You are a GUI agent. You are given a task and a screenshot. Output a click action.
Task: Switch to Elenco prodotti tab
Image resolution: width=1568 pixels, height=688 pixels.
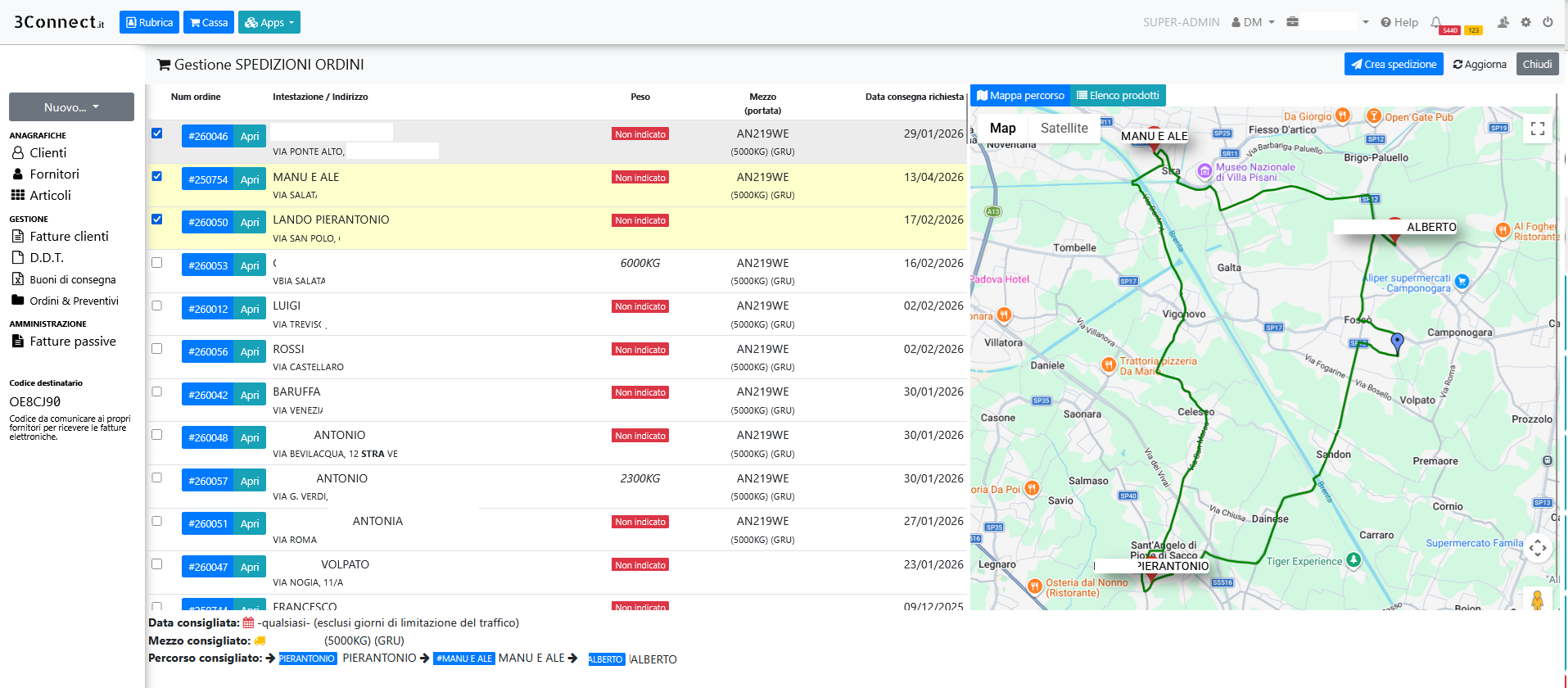point(1118,96)
